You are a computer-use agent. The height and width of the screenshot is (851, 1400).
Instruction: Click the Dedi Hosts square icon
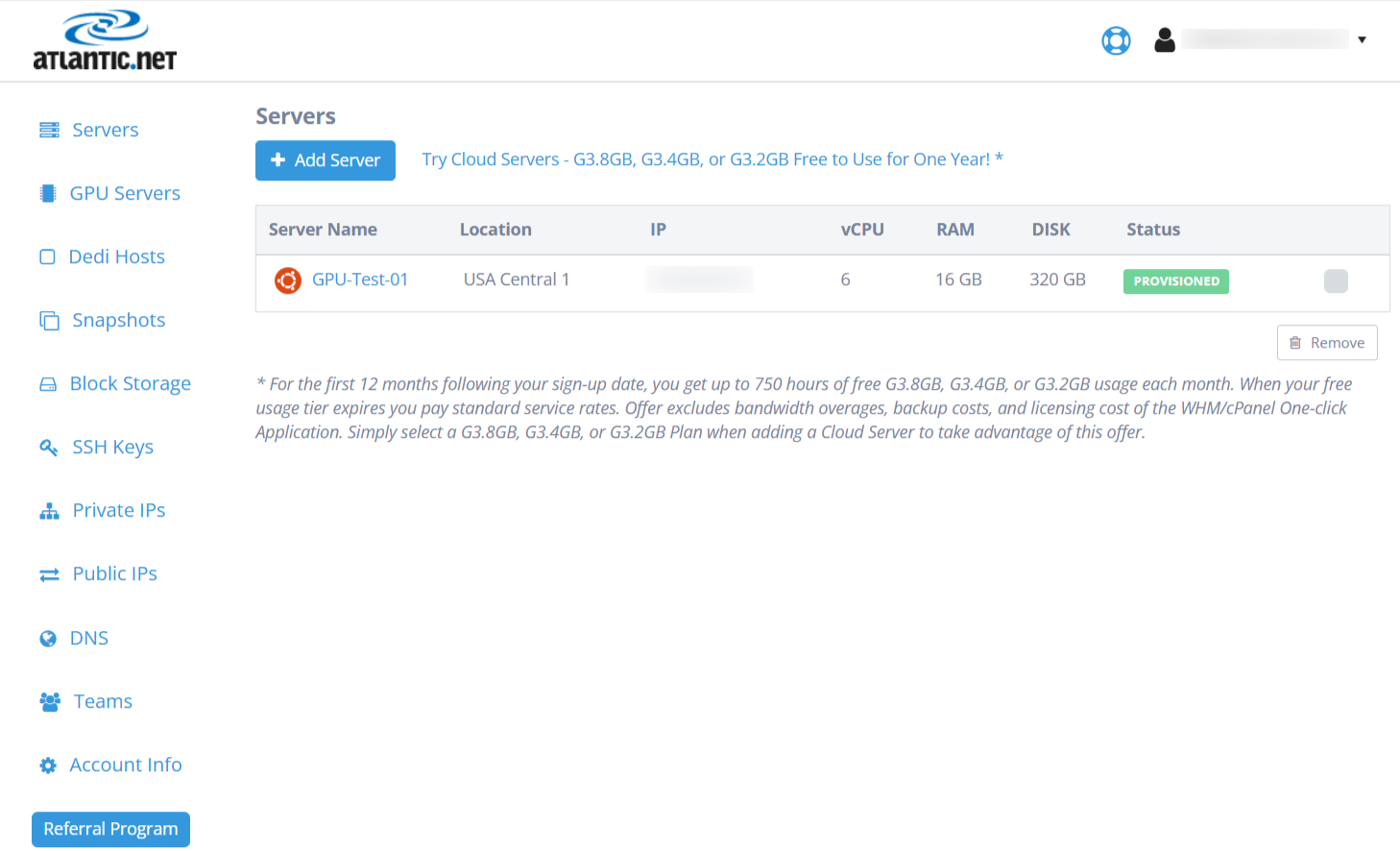click(47, 256)
